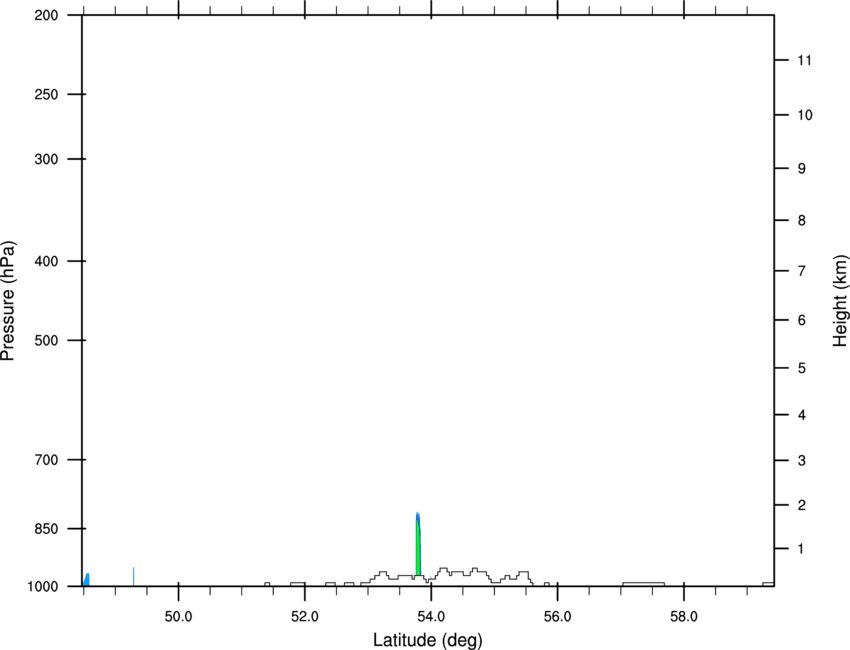Click the 11 km height label

(805, 60)
